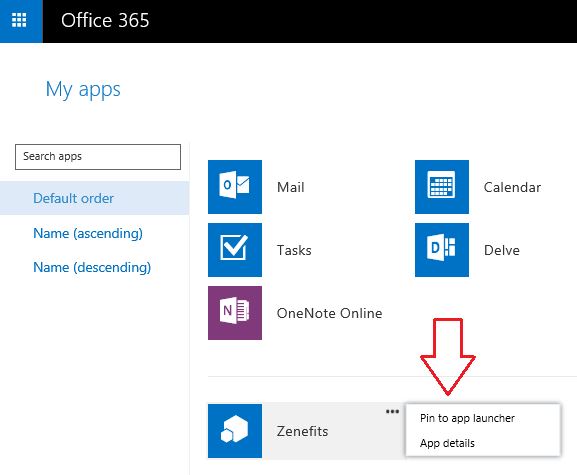Click the Tasks text label
The image size is (577, 475).
tap(294, 250)
